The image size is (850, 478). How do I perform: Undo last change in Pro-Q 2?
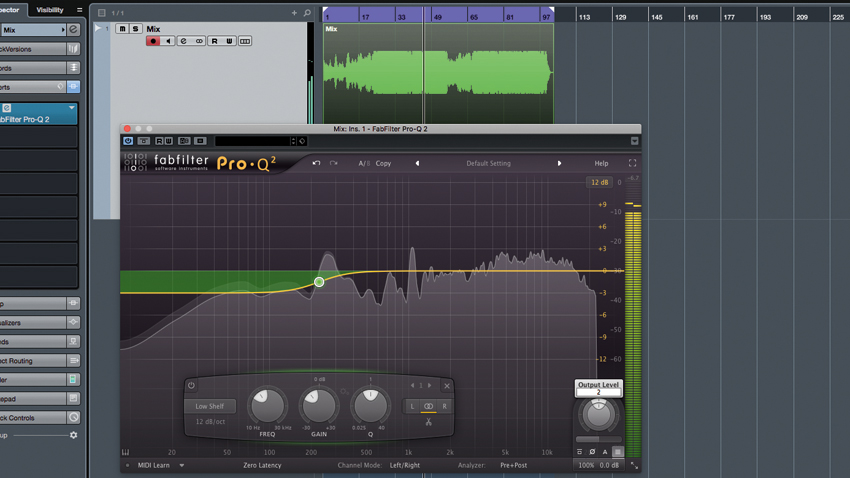pyautogui.click(x=316, y=163)
